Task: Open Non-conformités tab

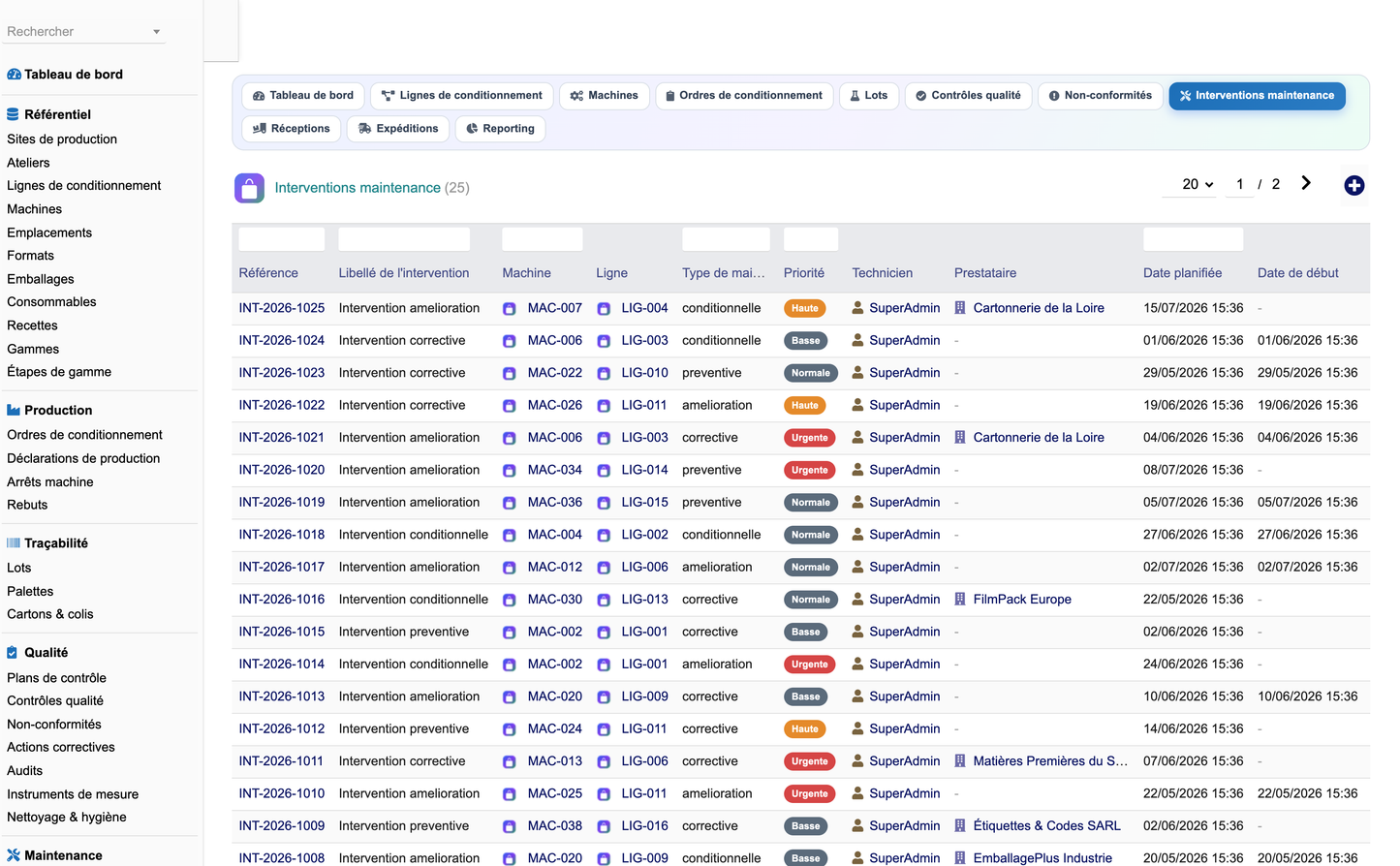Action: [1101, 96]
